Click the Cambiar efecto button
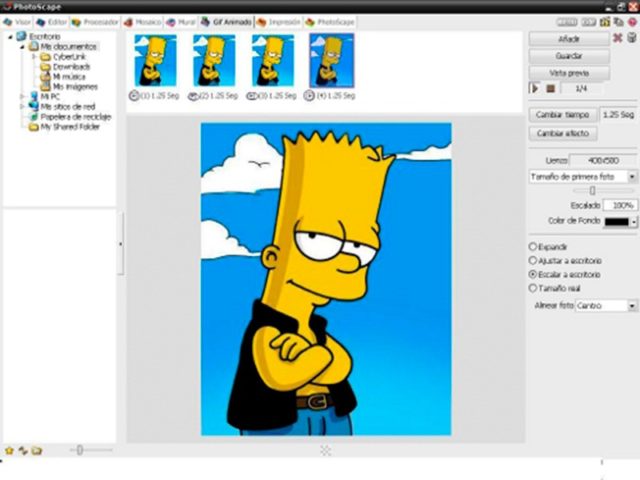This screenshot has width=640, height=480. click(x=562, y=133)
